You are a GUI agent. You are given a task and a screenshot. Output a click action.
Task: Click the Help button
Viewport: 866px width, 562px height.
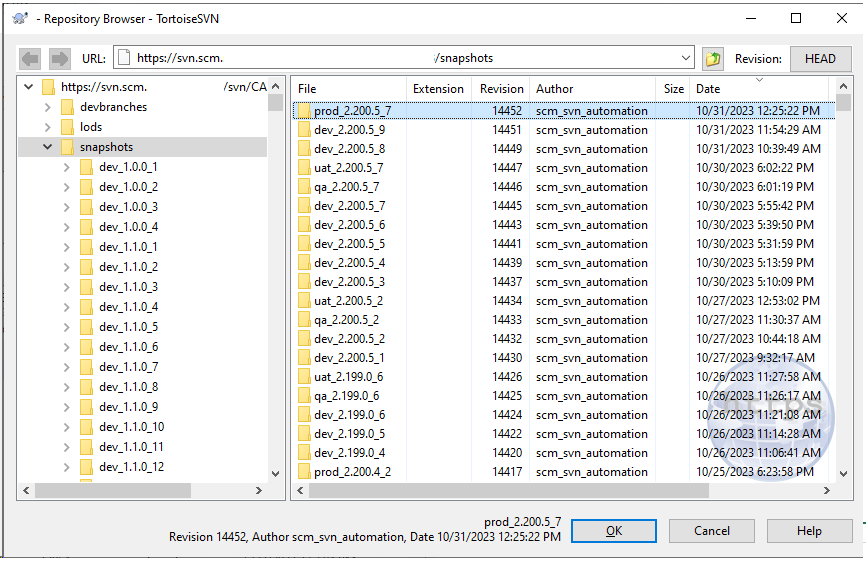pos(809,531)
